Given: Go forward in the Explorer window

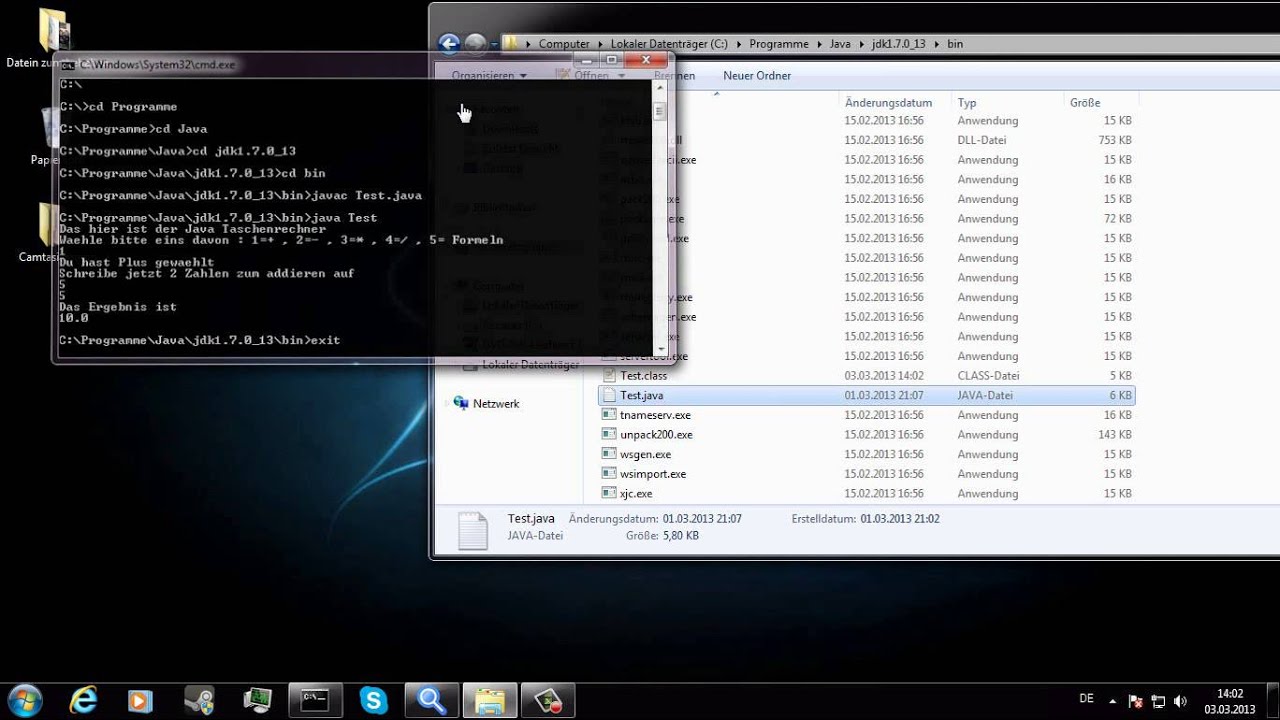Looking at the screenshot, I should (476, 43).
